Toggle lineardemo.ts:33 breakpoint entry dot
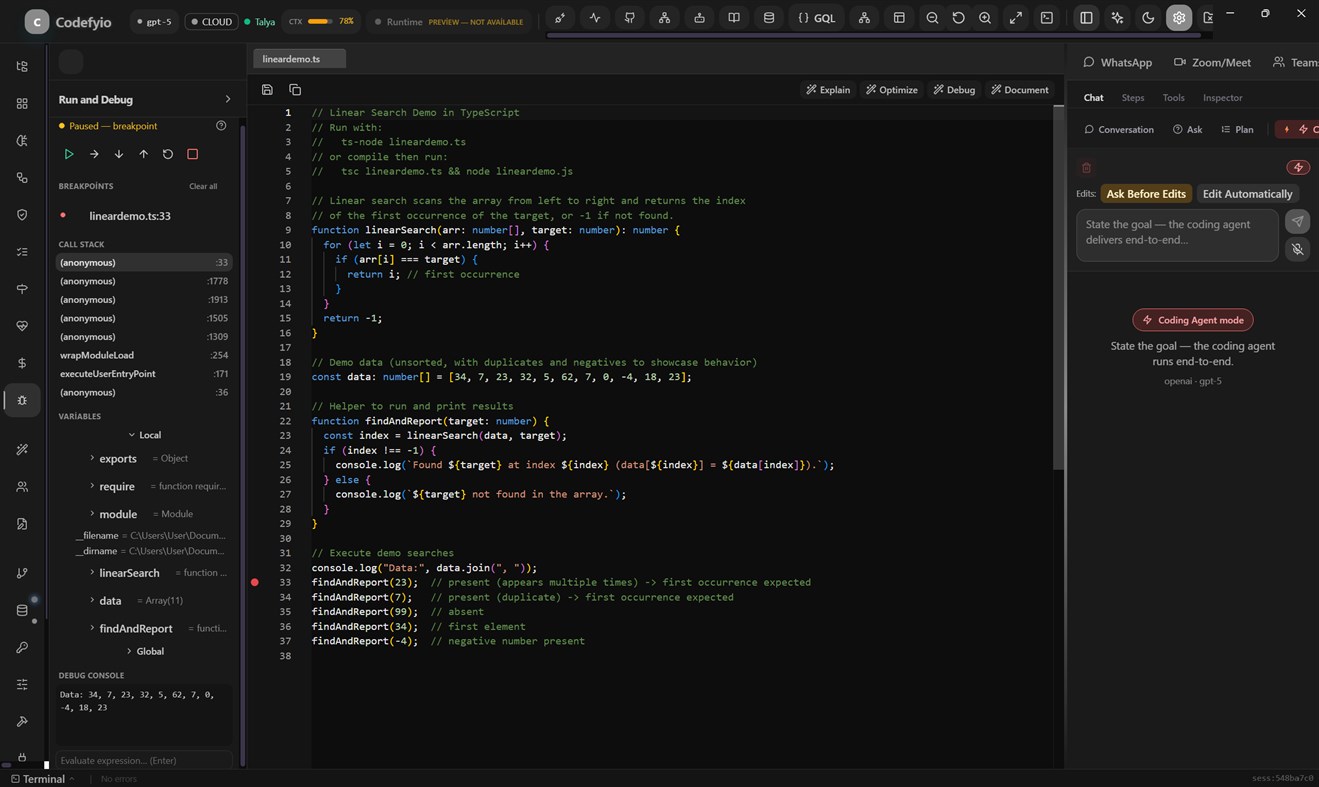This screenshot has height=787, width=1319. click(63, 215)
